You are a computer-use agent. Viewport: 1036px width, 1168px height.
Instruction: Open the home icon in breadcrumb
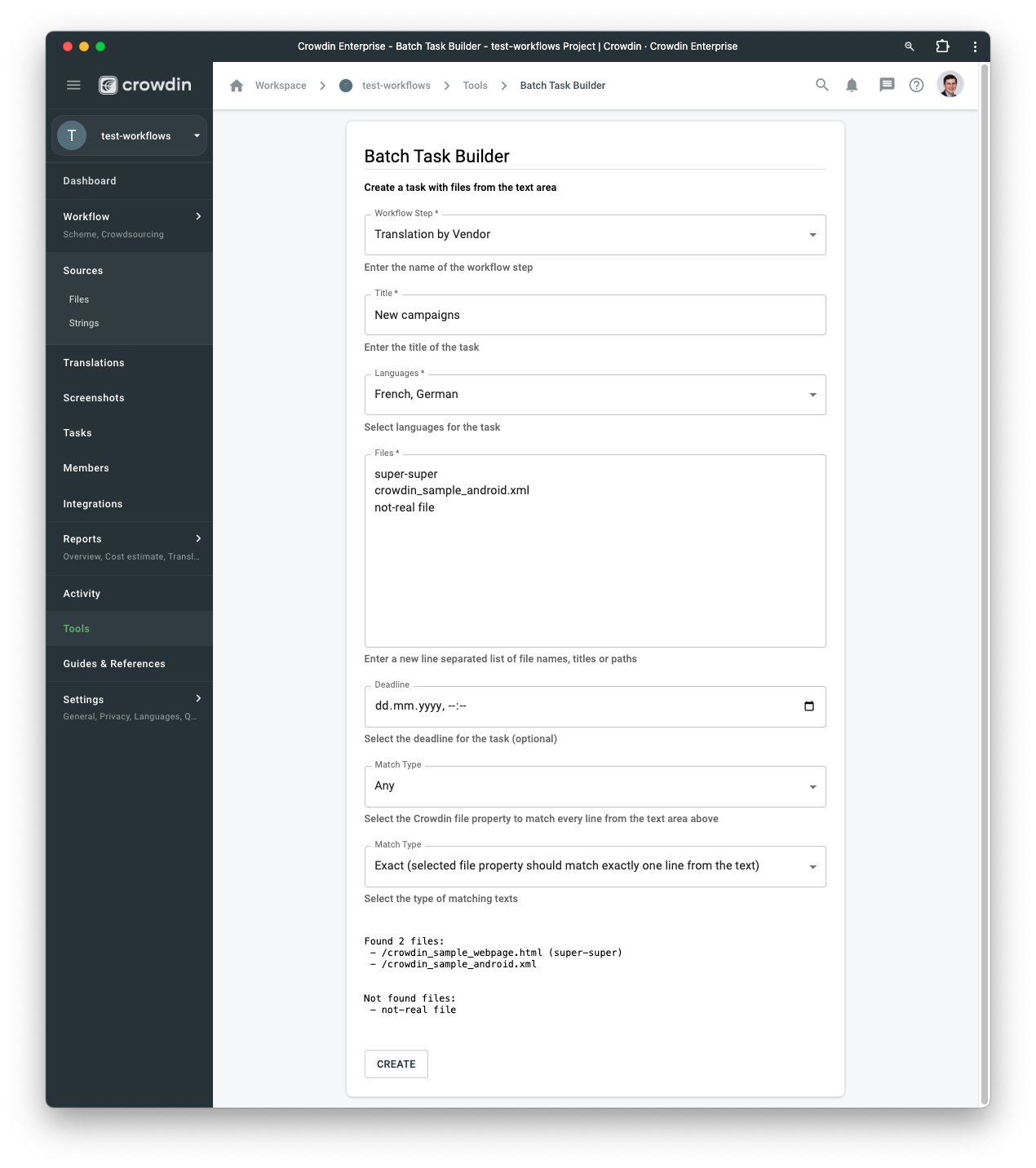(x=237, y=86)
